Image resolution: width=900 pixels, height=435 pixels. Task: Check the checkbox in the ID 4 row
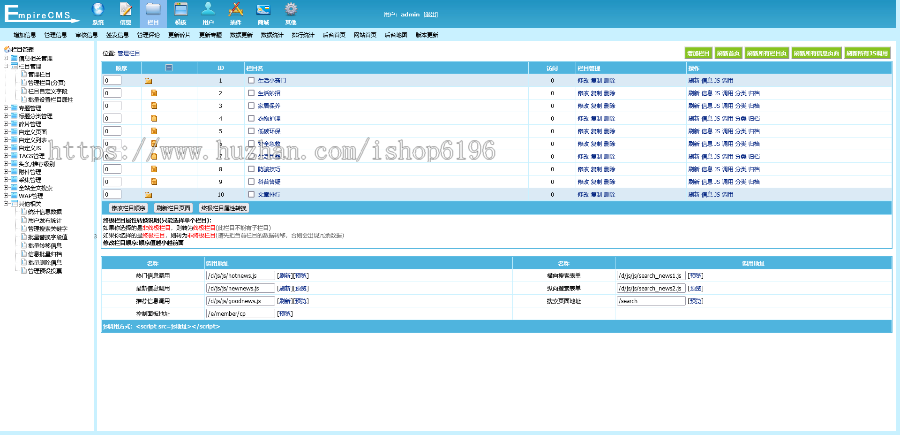(x=251, y=119)
